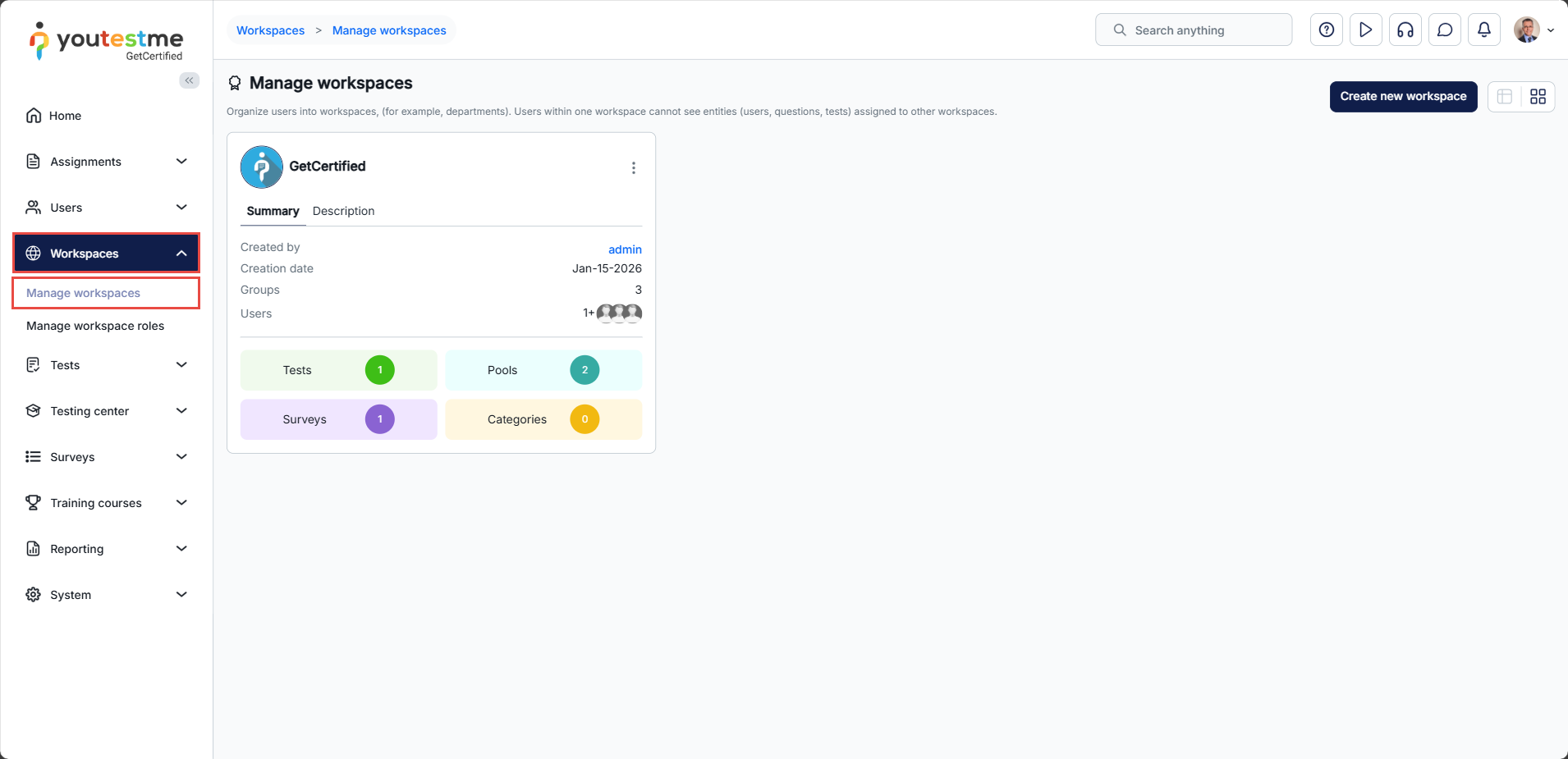Viewport: 1568px width, 759px height.
Task: Expand the Assignments sidebar menu
Action: [181, 162]
